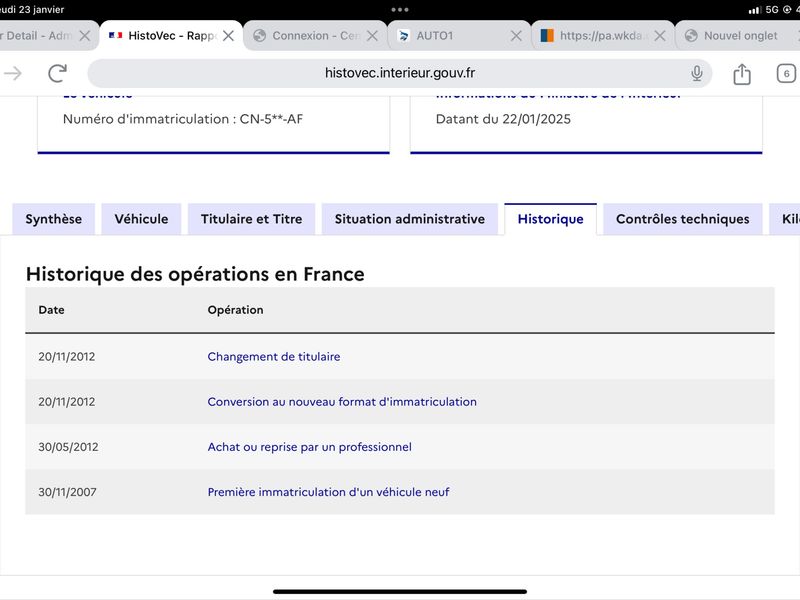The height and width of the screenshot is (600, 800).
Task: Switch to the Connexion browser tab
Action: pos(315,36)
